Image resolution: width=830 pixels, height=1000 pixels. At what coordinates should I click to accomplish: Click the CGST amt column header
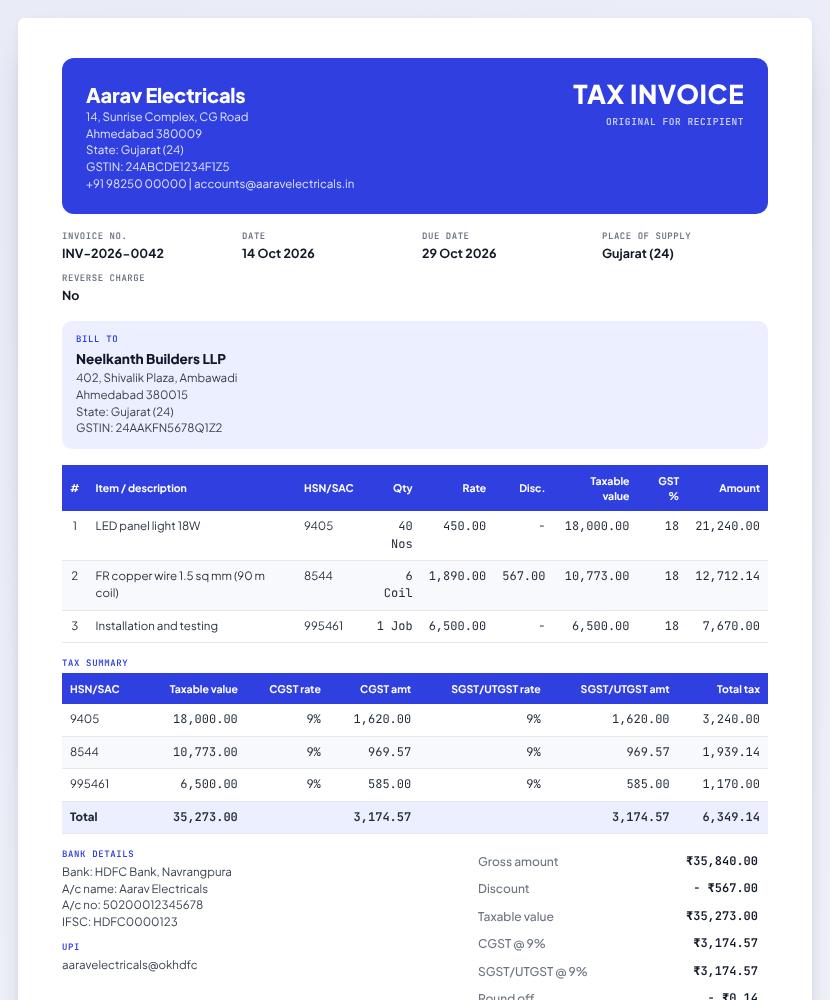click(x=385, y=689)
